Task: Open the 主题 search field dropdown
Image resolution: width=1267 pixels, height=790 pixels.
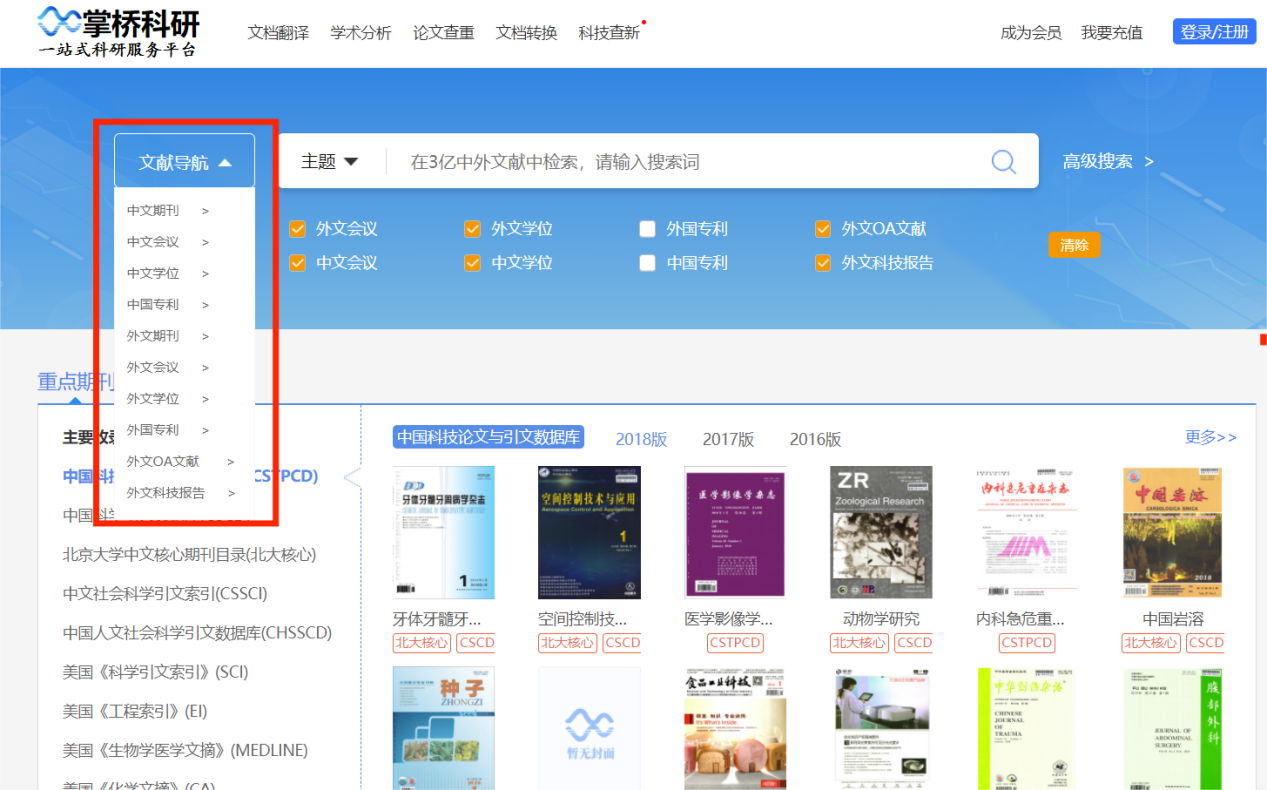Action: (x=330, y=162)
